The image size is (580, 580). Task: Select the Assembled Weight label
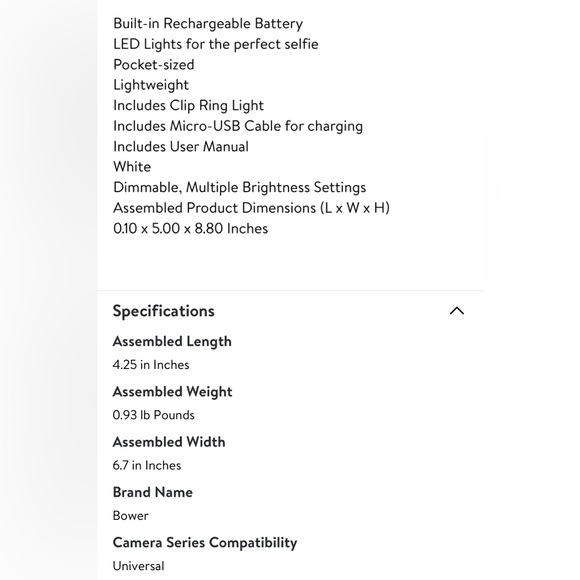pyautogui.click(x=172, y=392)
